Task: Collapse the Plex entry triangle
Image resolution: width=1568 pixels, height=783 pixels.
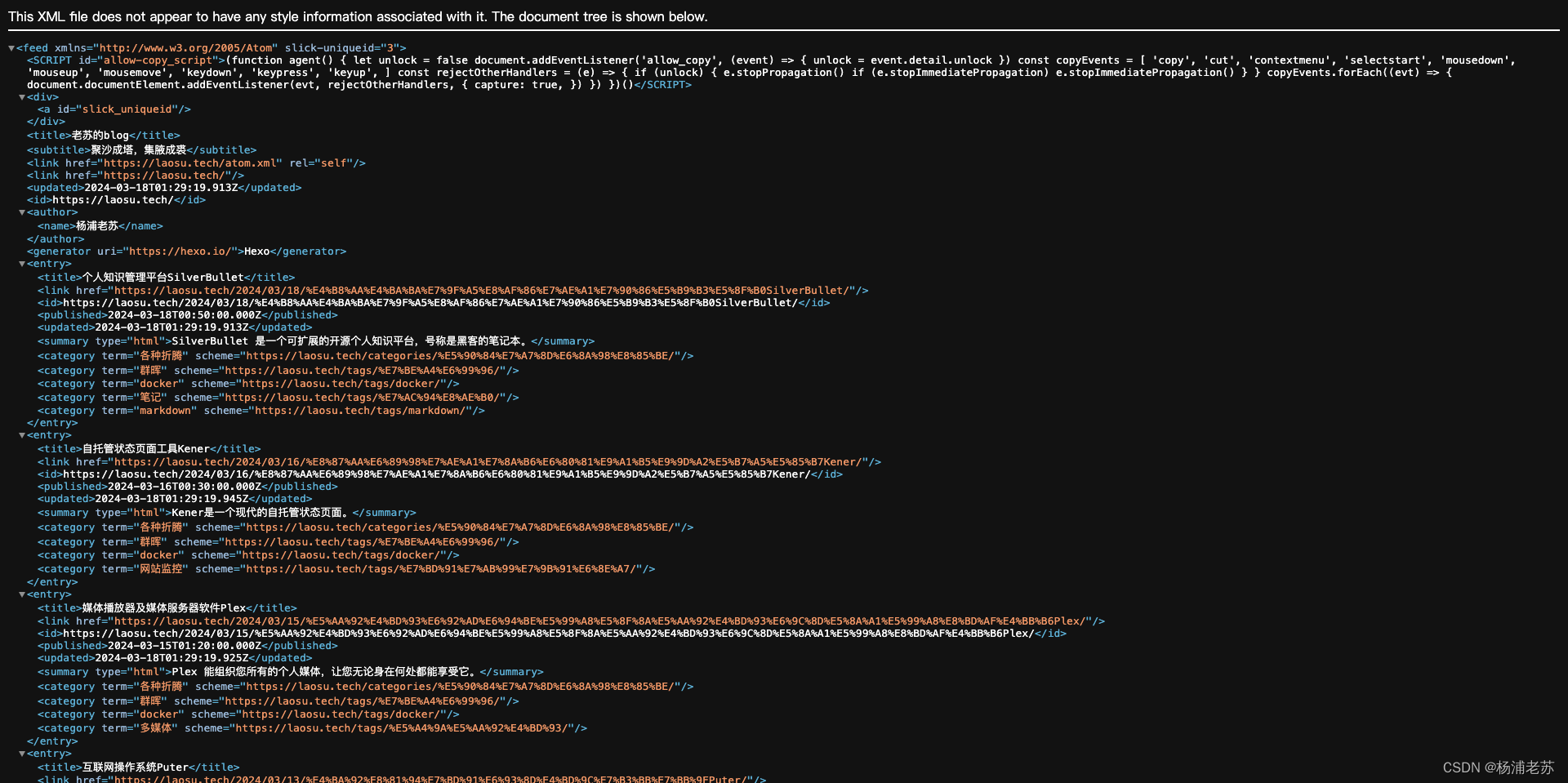Action: [22, 594]
